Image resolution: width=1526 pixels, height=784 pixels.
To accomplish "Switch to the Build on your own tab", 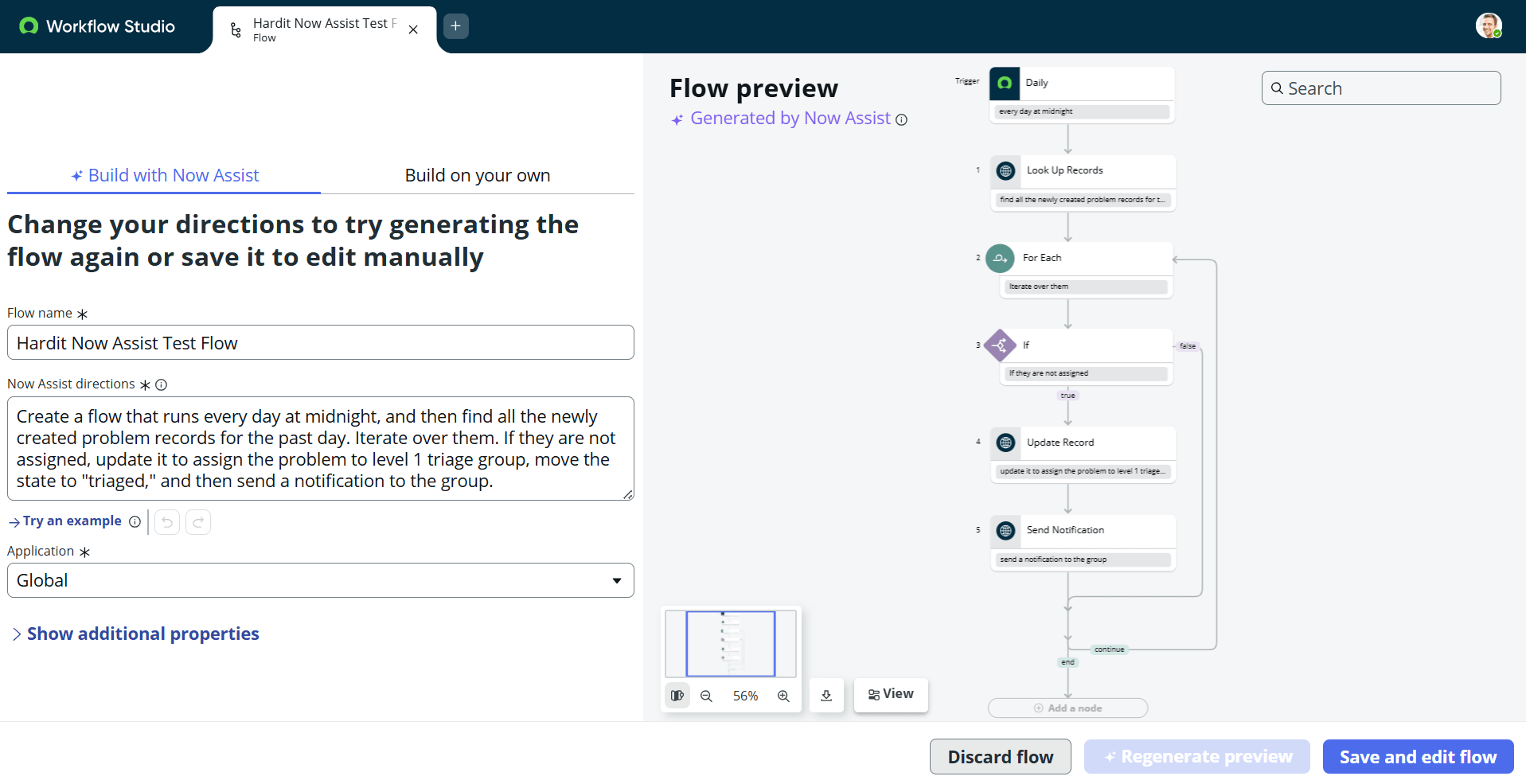I will pos(477,175).
